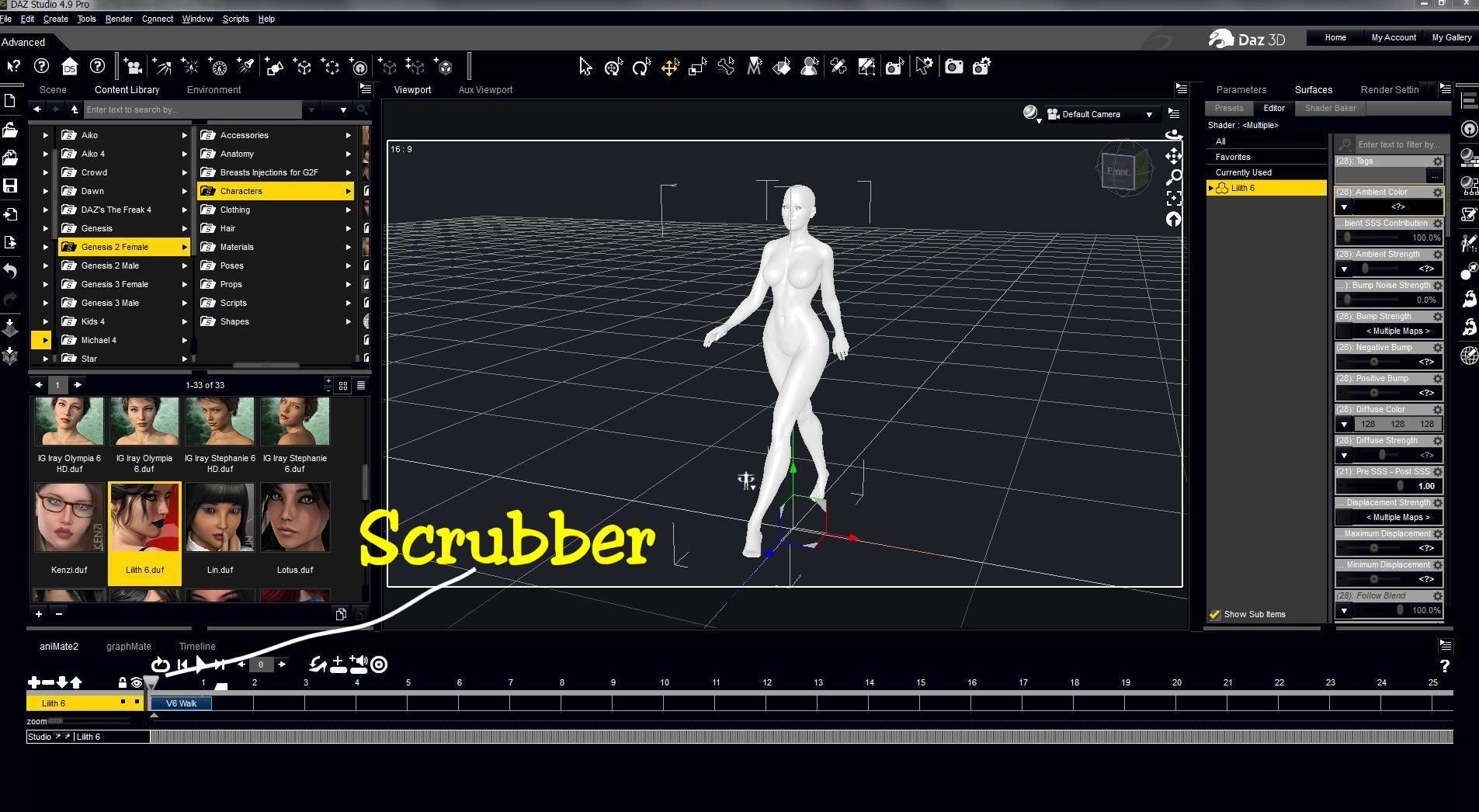
Task: Switch content view to icon grid mode
Action: (x=343, y=385)
